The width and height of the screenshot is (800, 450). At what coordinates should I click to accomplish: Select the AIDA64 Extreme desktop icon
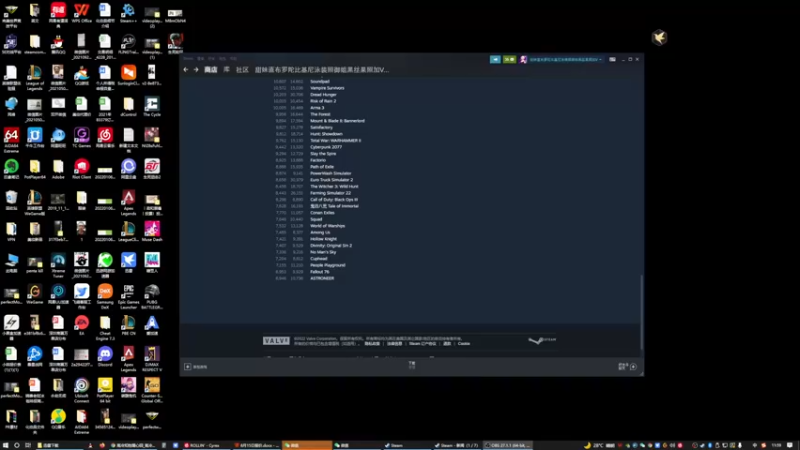11,140
